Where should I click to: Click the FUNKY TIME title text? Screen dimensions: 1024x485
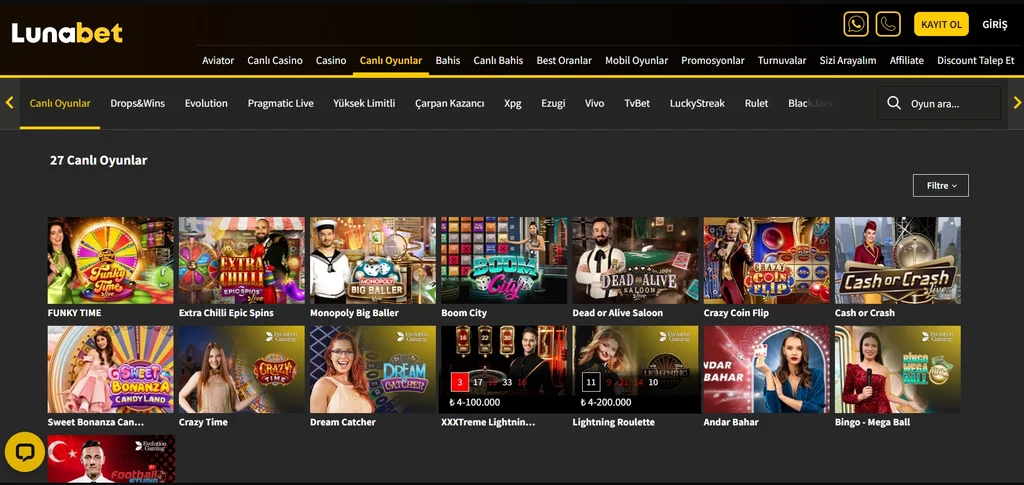click(74, 313)
